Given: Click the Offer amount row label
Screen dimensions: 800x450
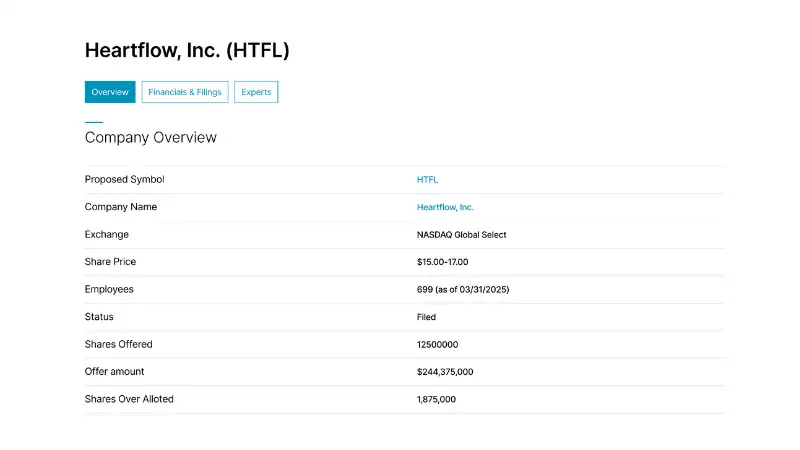Looking at the screenshot, I should tap(114, 372).
